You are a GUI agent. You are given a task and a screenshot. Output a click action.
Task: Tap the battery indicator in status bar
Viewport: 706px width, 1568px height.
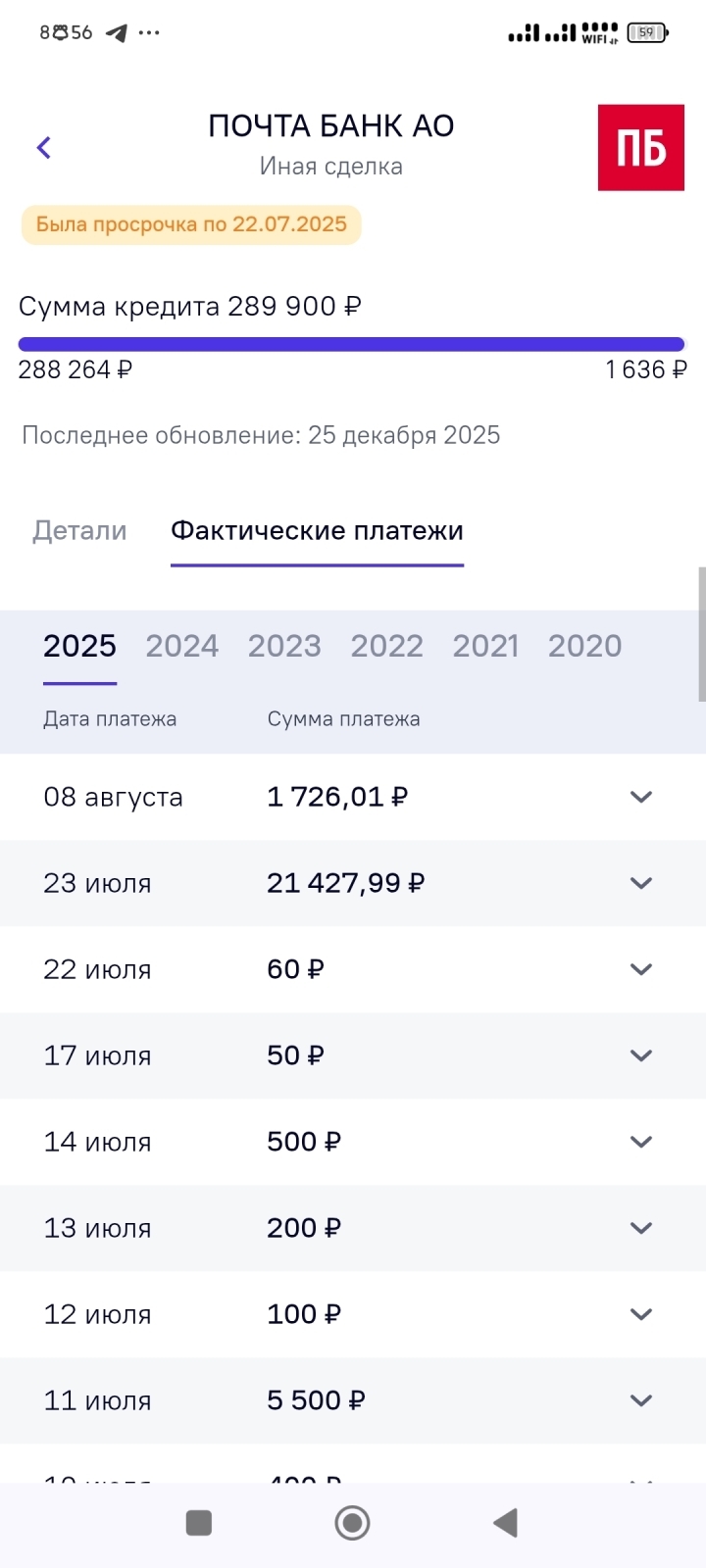tap(647, 33)
